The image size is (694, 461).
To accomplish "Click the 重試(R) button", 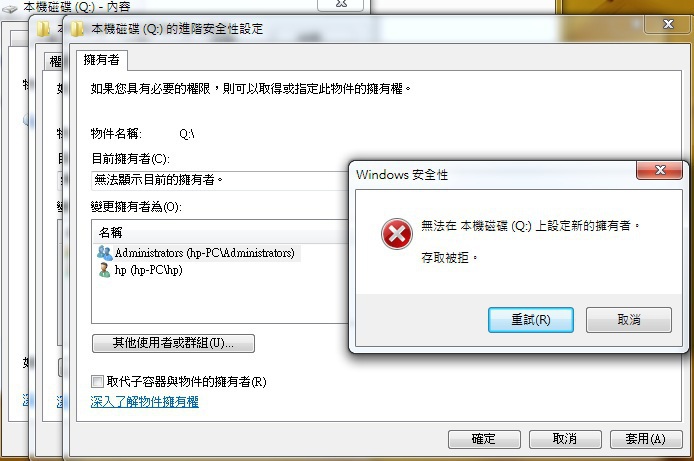I will tap(531, 319).
